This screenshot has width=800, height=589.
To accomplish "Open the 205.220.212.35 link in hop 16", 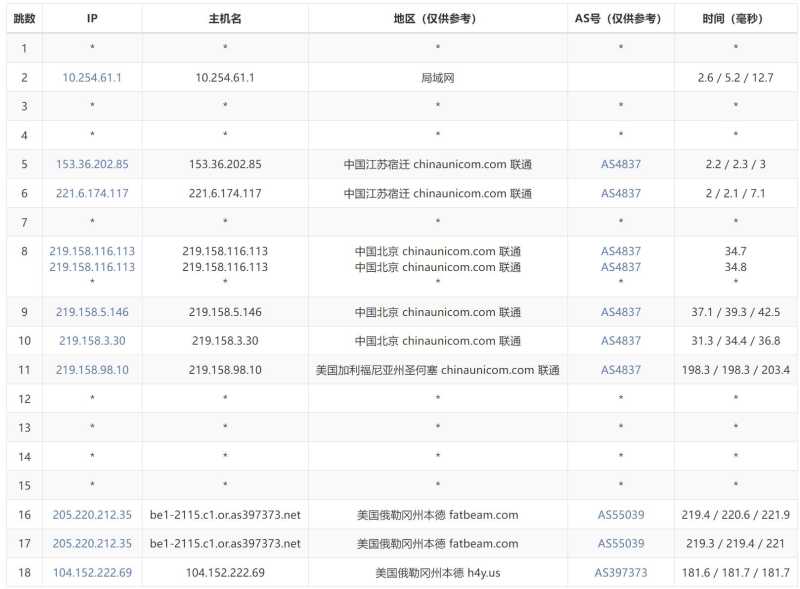I will (x=91, y=514).
